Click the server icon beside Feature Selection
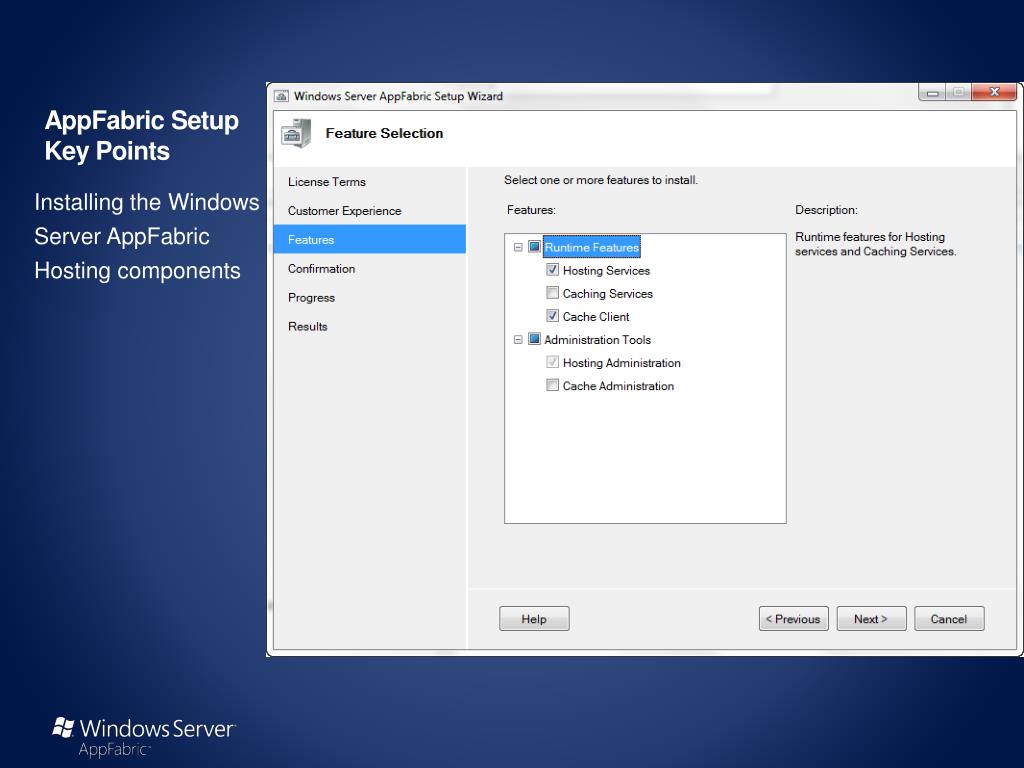The image size is (1024, 768). [x=296, y=133]
